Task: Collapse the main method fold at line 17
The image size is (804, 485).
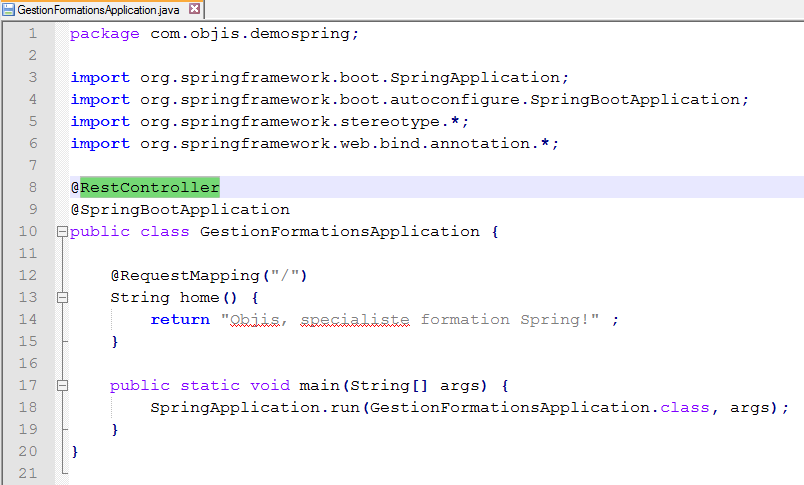Action: point(62,386)
